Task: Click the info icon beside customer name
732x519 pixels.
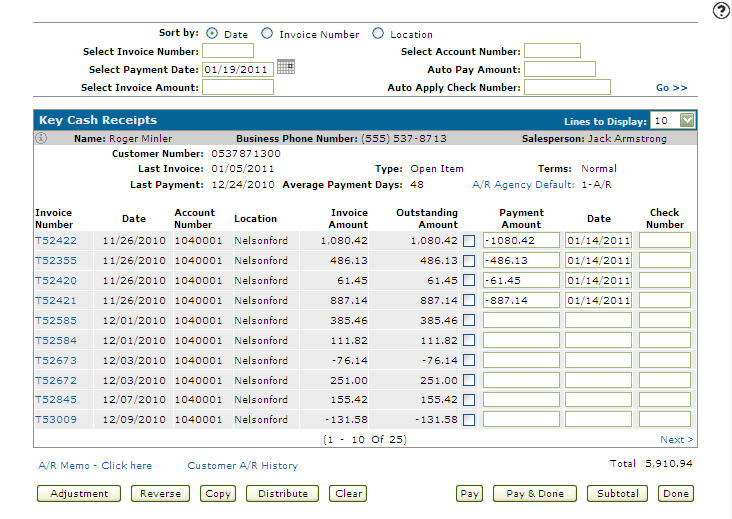Action: coord(42,139)
